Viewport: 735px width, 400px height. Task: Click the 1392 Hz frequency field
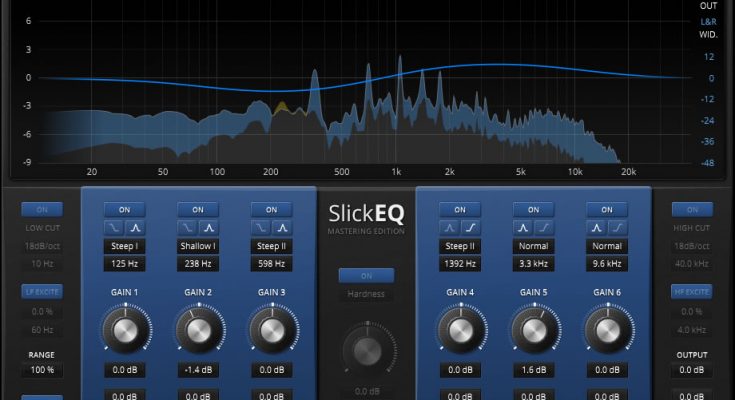coord(460,263)
